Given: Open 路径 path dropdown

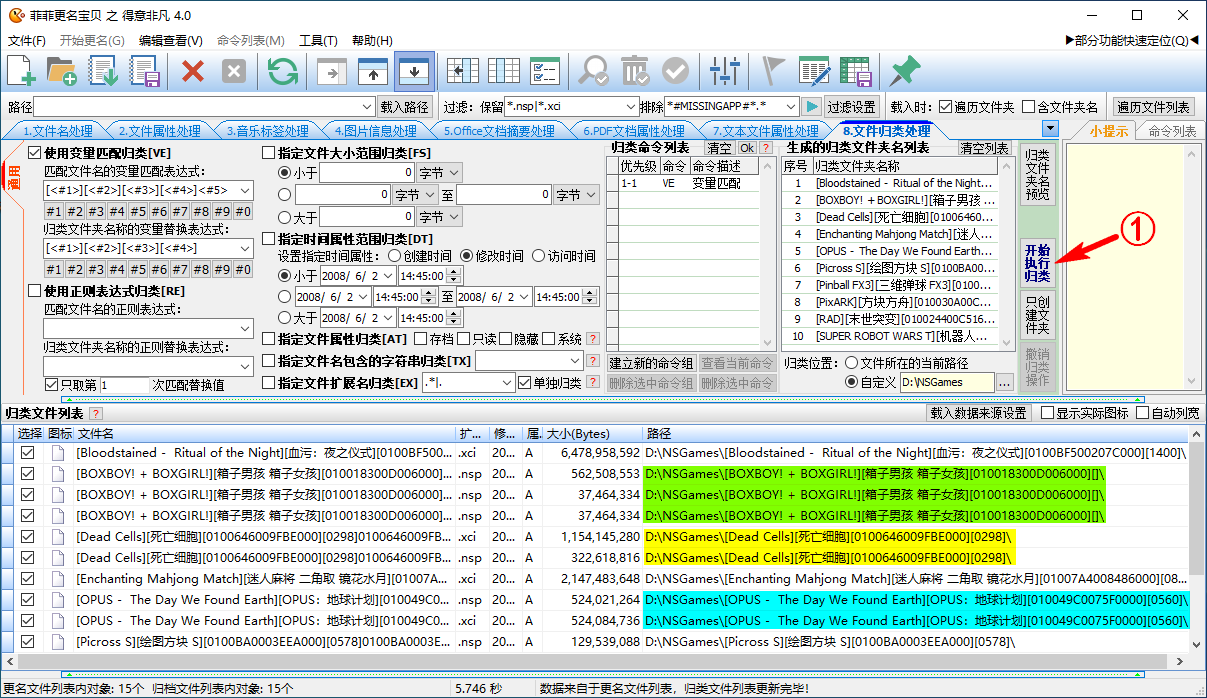Looking at the screenshot, I should click(367, 107).
